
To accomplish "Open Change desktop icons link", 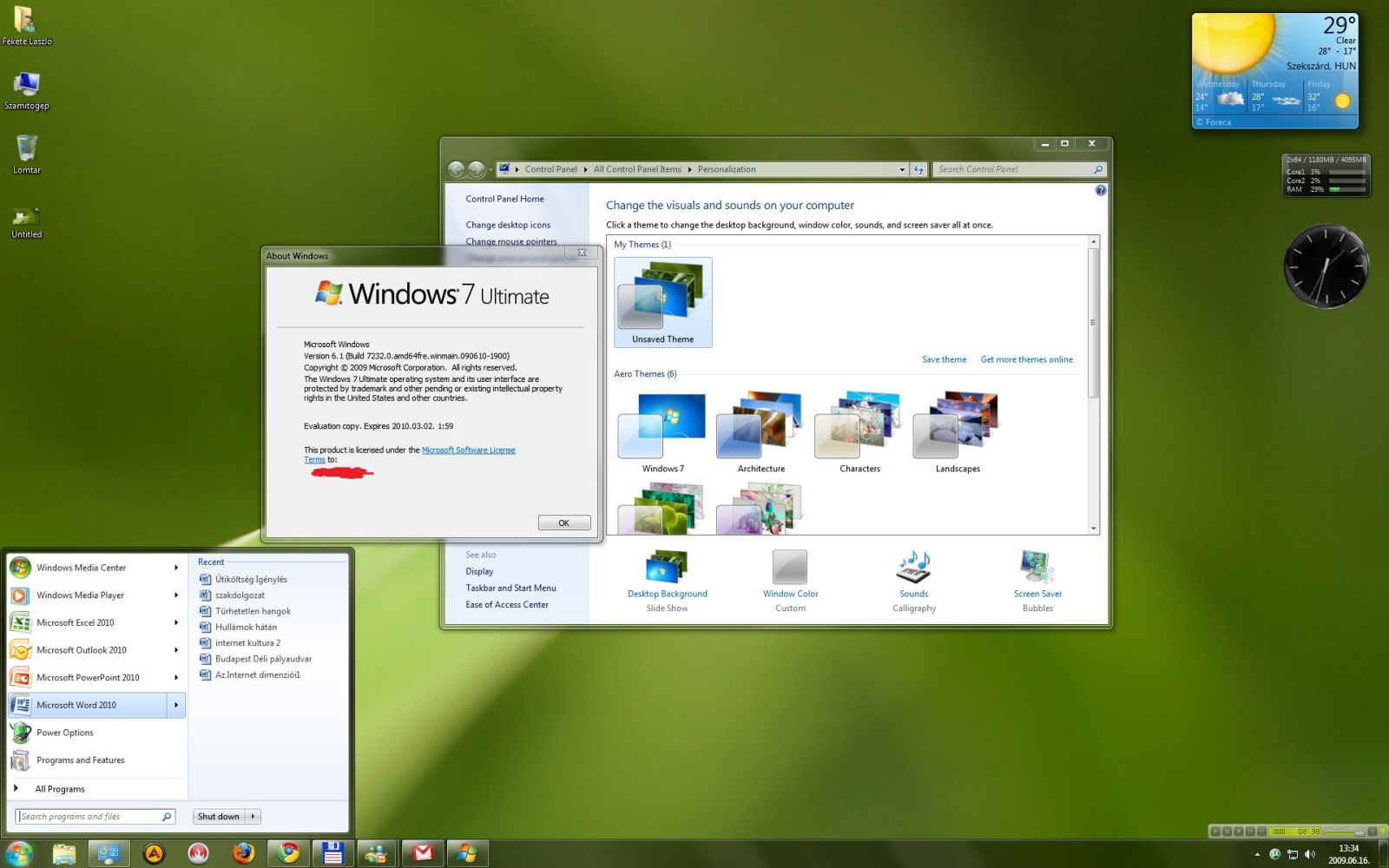I will coord(508,225).
